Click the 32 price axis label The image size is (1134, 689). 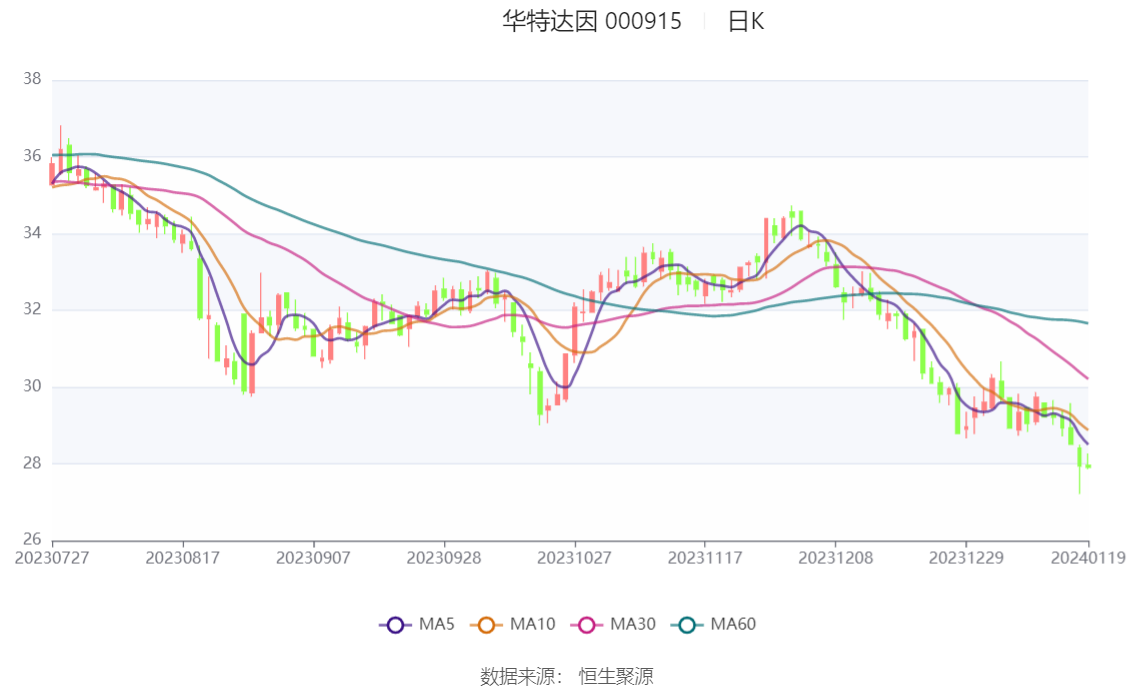point(31,310)
